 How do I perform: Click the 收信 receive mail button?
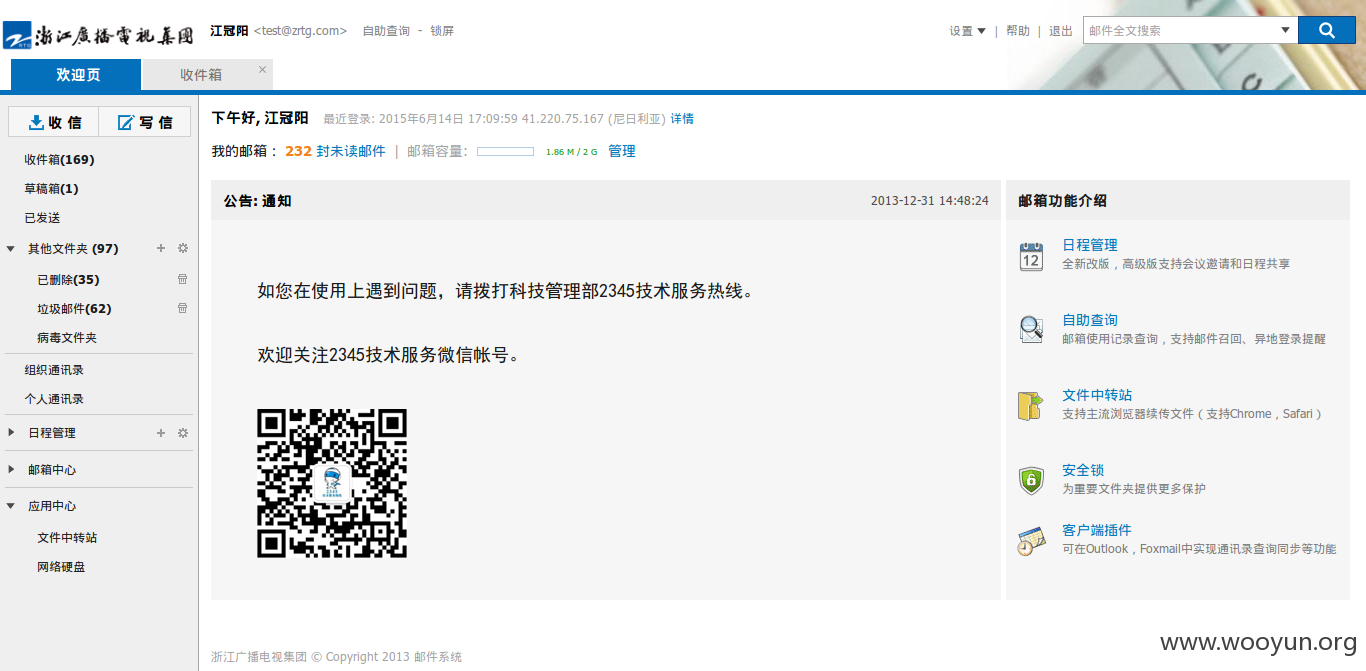point(55,122)
